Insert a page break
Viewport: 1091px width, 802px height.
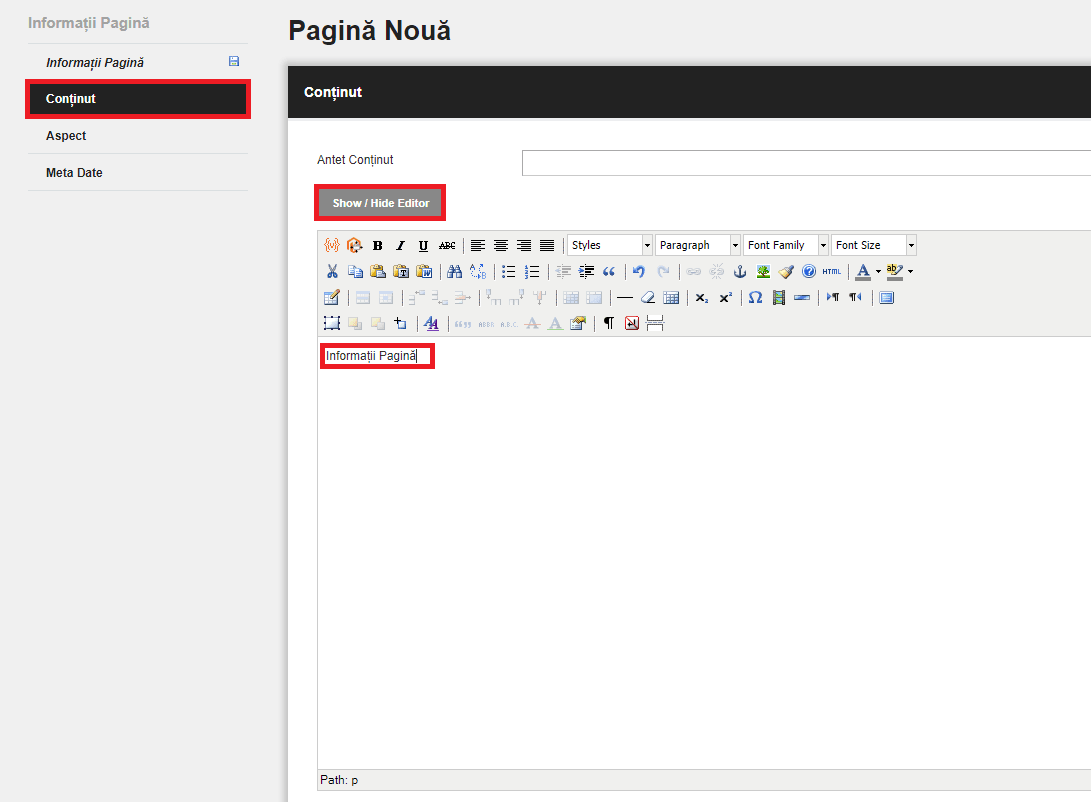[655, 323]
